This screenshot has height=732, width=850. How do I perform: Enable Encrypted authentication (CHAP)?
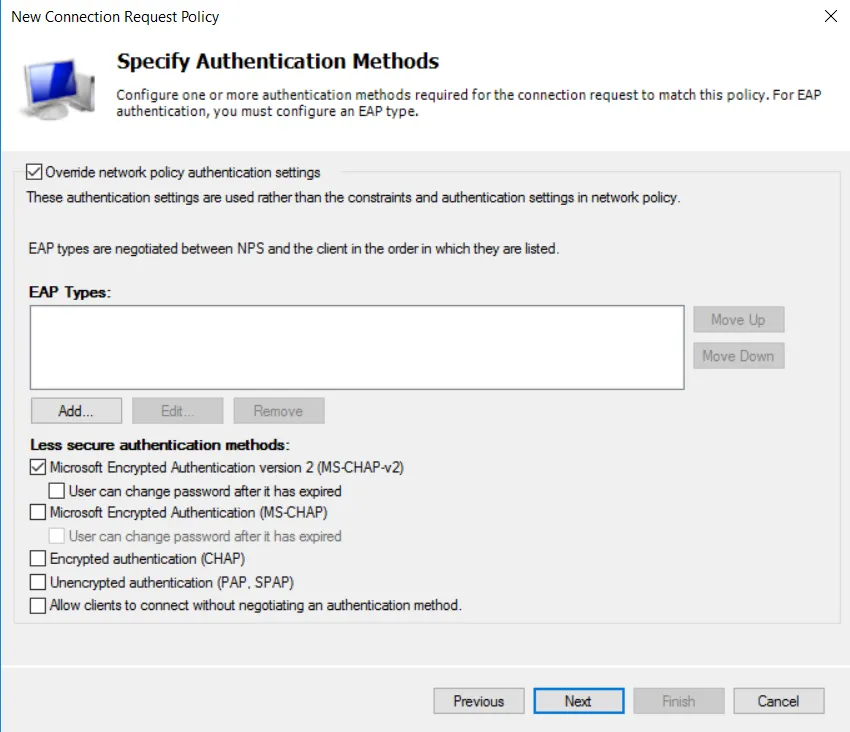pos(37,558)
